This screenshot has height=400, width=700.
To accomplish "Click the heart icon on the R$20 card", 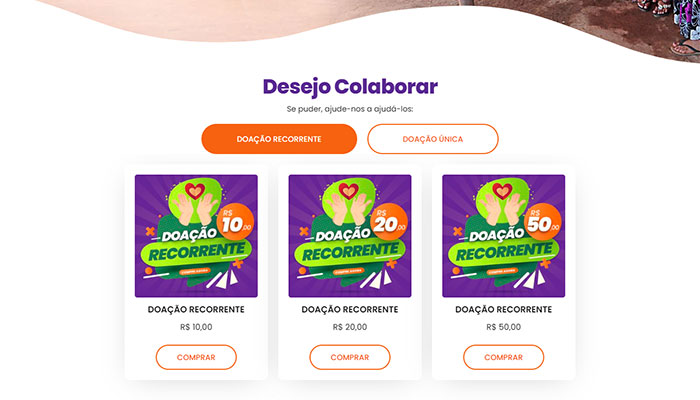I will 348,191.
